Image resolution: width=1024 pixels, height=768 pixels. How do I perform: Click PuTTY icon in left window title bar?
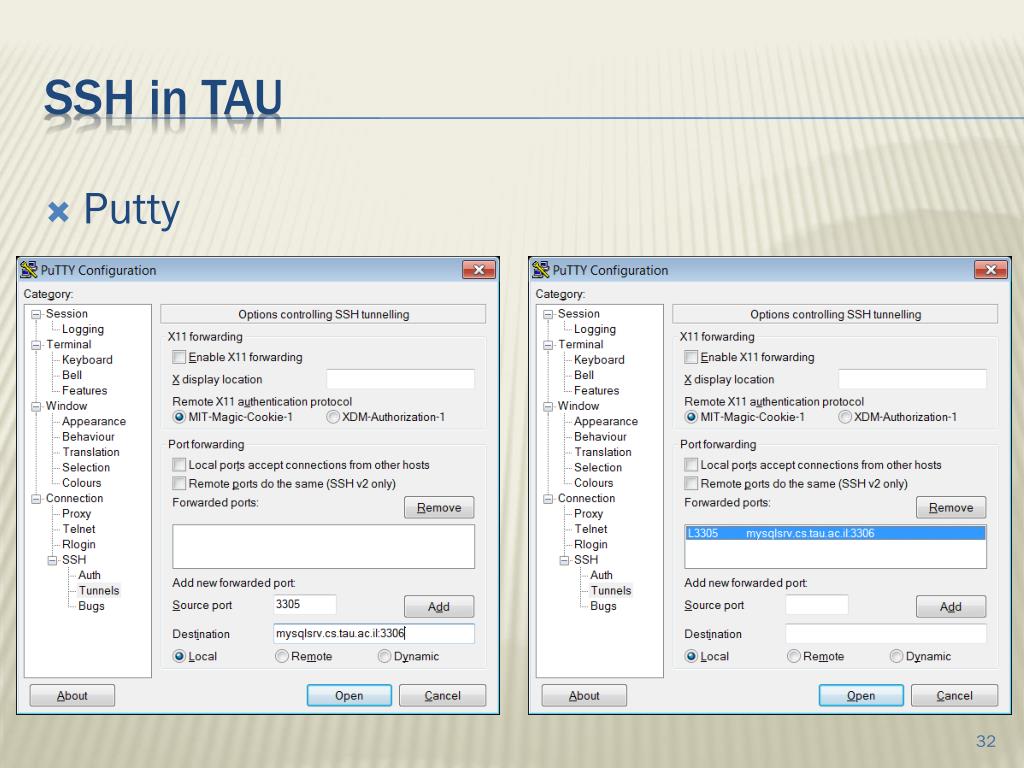(x=28, y=270)
